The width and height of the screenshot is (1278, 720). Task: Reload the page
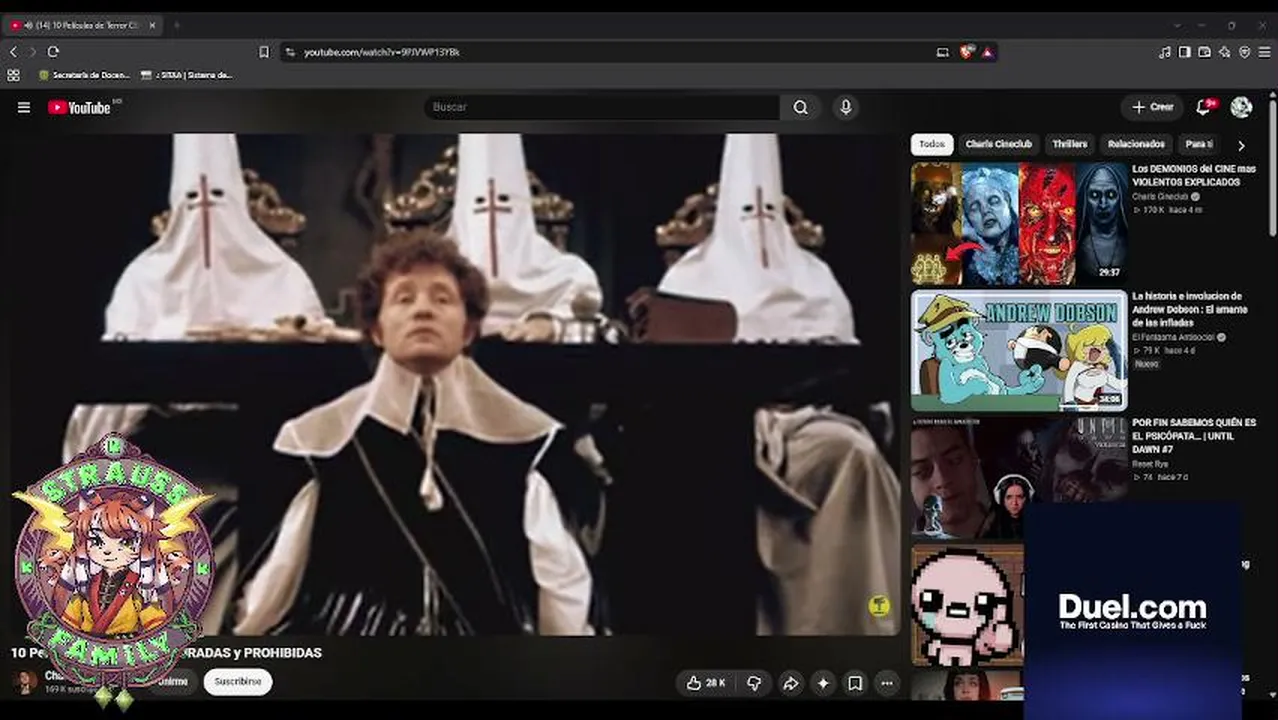pos(53,52)
